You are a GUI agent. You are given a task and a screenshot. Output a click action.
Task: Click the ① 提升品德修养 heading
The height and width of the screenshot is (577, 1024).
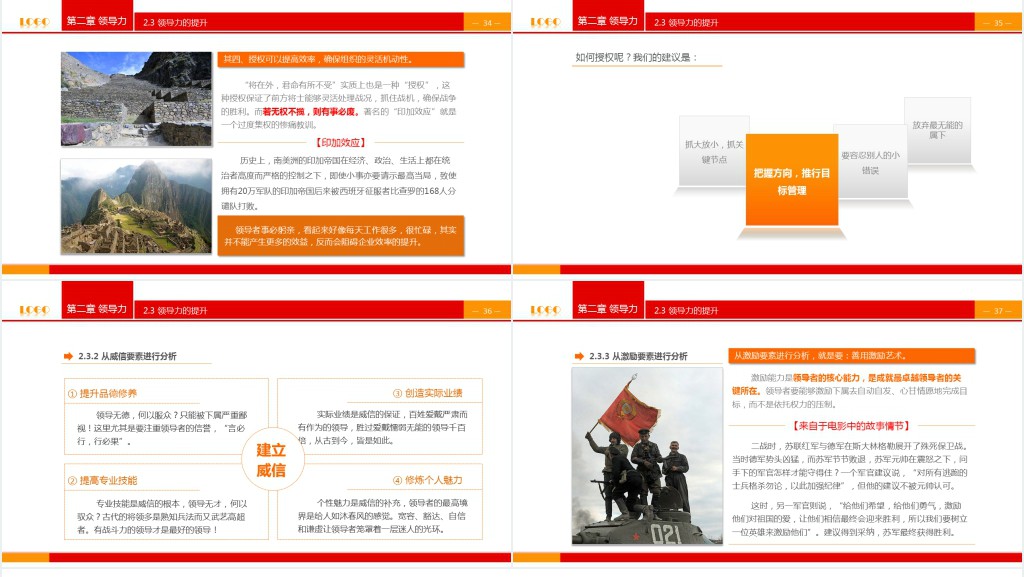(x=103, y=393)
